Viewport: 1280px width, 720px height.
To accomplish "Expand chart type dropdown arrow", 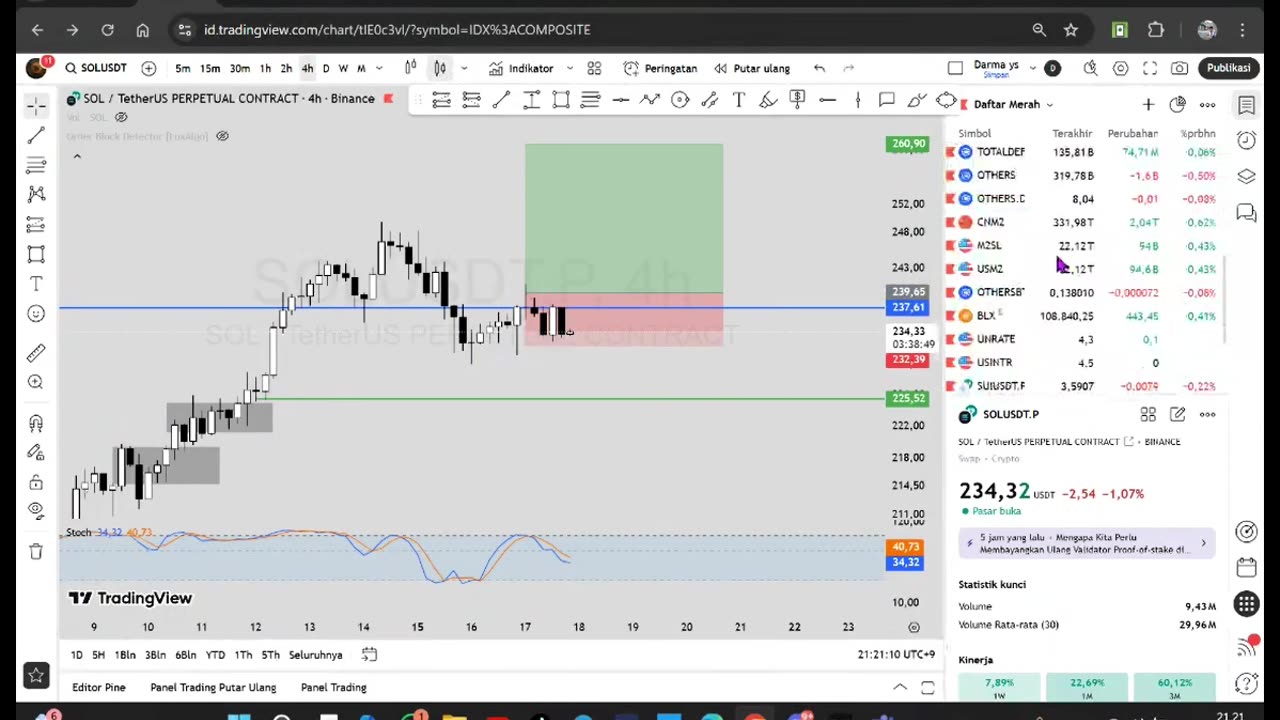I will pos(463,68).
